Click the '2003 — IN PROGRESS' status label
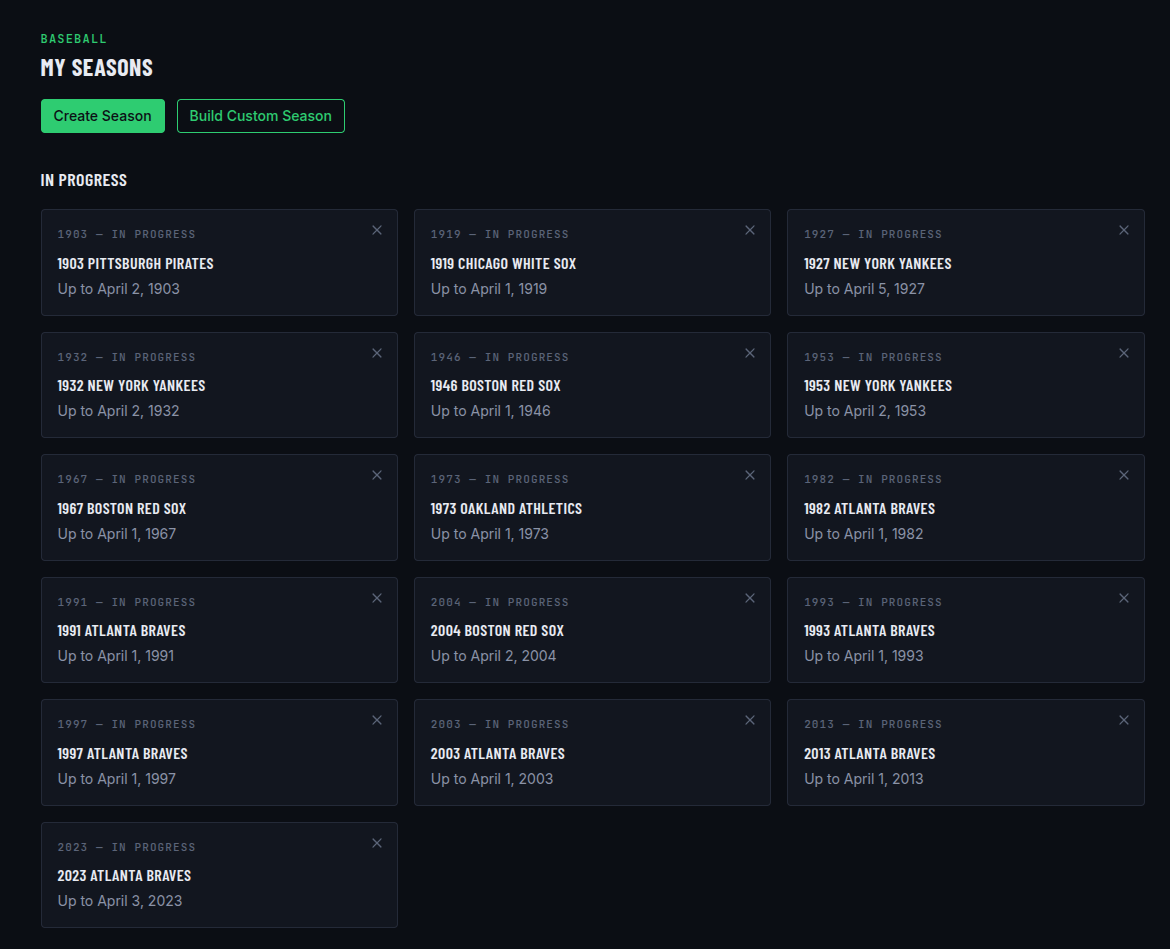This screenshot has height=949, width=1170. tap(500, 724)
